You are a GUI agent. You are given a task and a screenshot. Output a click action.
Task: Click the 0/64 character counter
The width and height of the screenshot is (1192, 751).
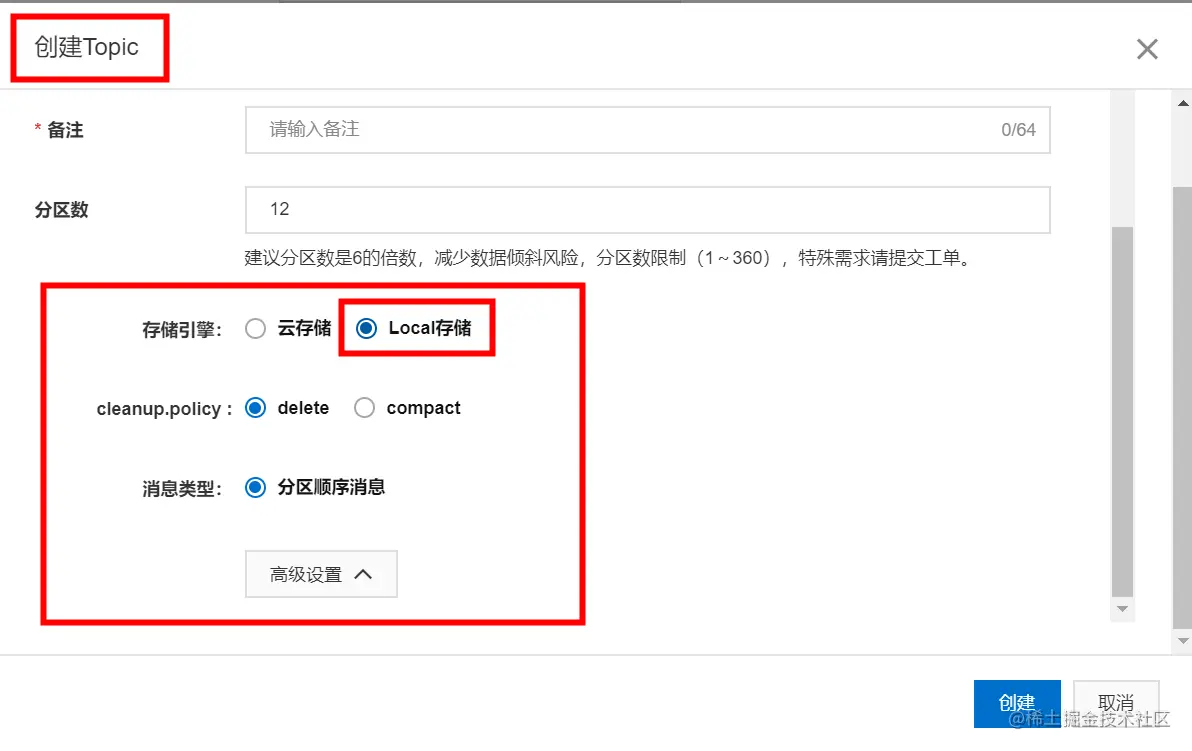point(1018,130)
